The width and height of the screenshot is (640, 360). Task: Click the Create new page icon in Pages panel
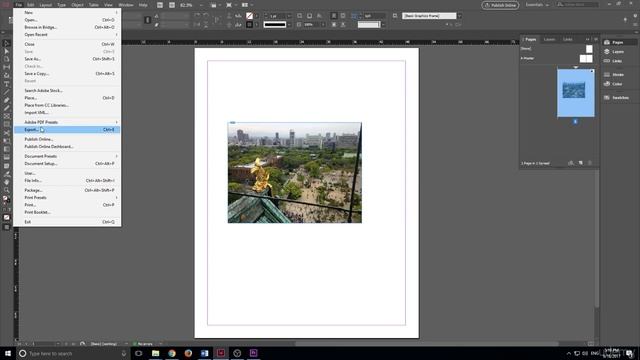tap(581, 163)
